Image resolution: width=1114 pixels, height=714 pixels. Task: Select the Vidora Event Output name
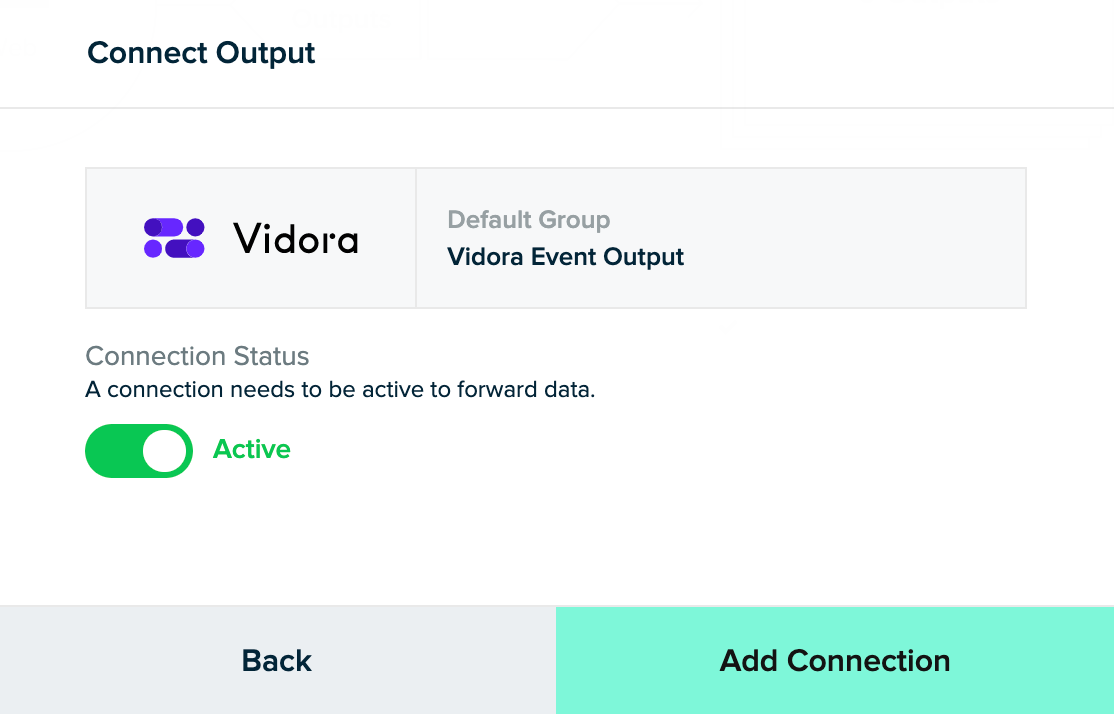tap(566, 256)
